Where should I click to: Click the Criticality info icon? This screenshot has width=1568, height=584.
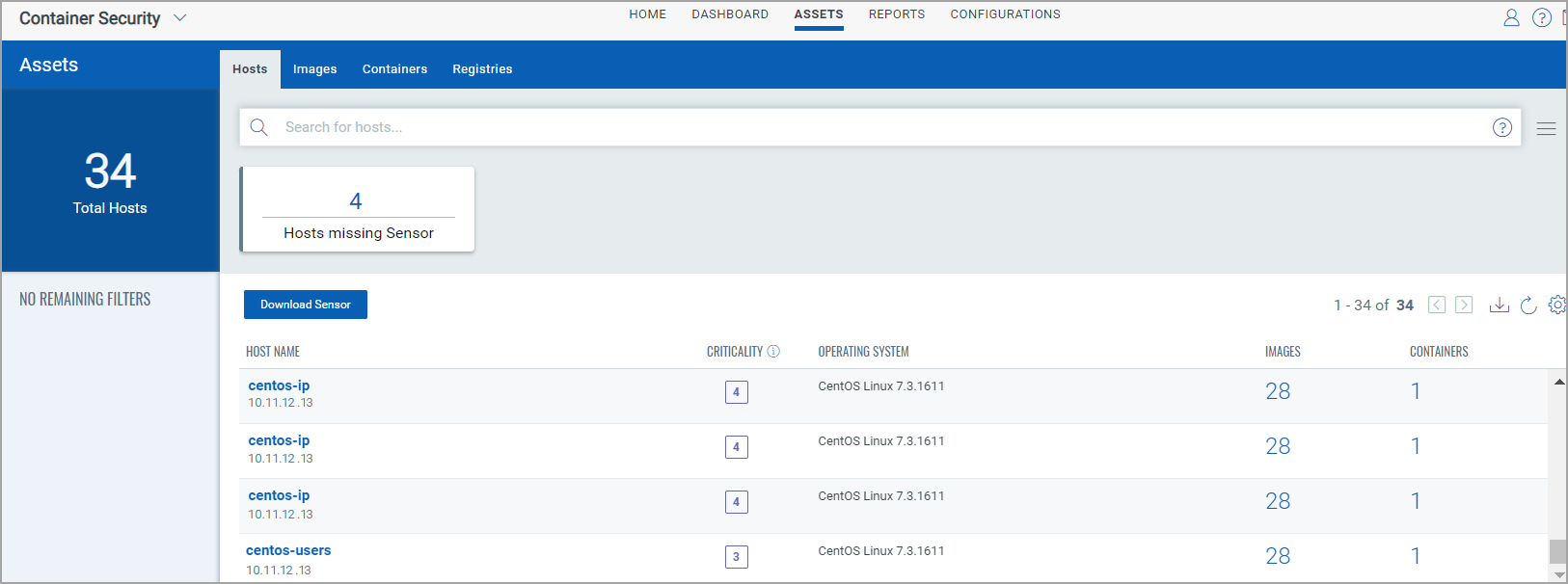tap(773, 352)
